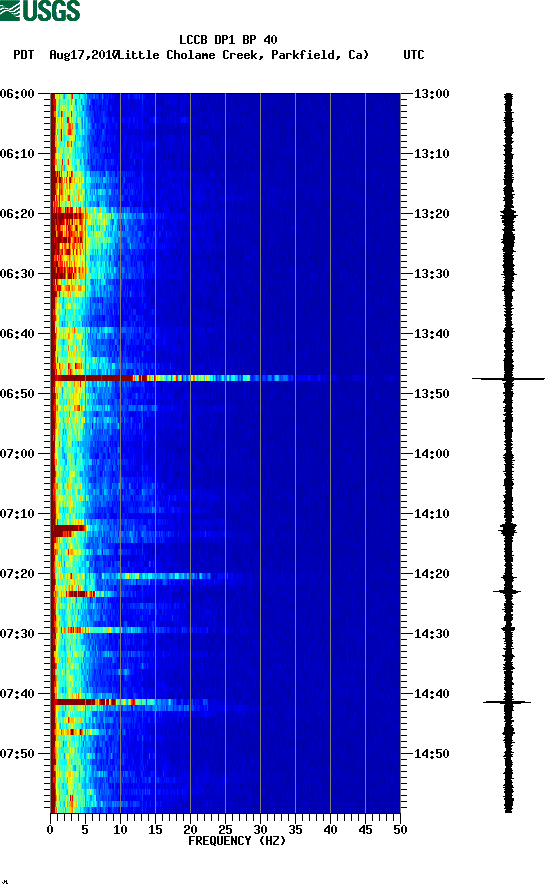This screenshot has width=552, height=893.
Task: Select the title 'LCCB DP1 BP 40'
Action: (x=228, y=40)
